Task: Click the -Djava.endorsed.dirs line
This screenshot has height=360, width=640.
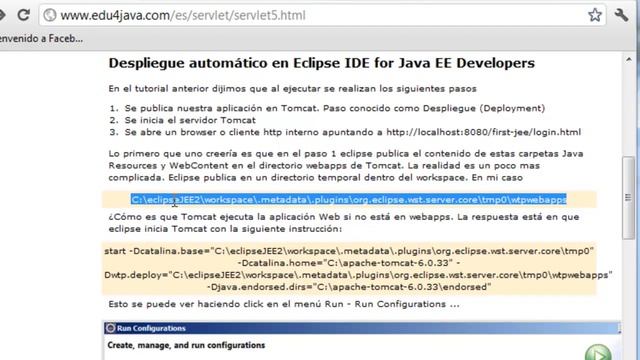Action: pos(349,287)
